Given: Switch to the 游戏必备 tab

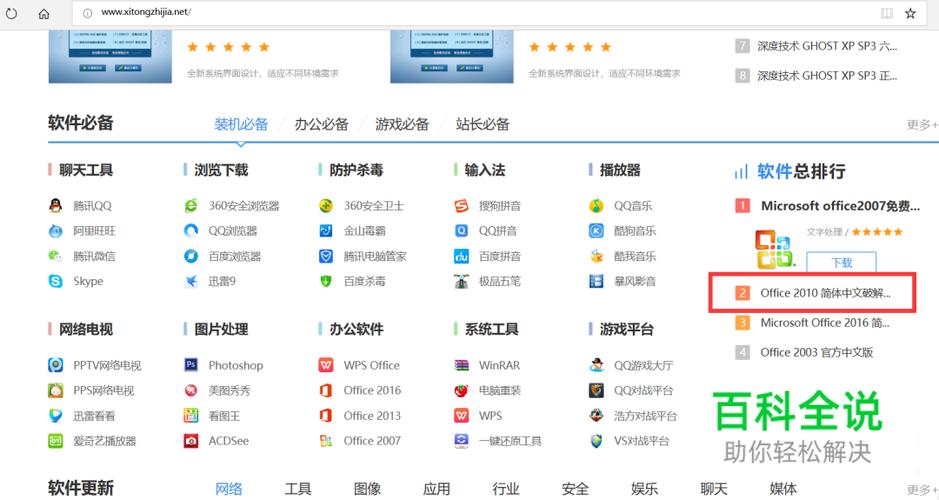Looking at the screenshot, I should (x=402, y=124).
